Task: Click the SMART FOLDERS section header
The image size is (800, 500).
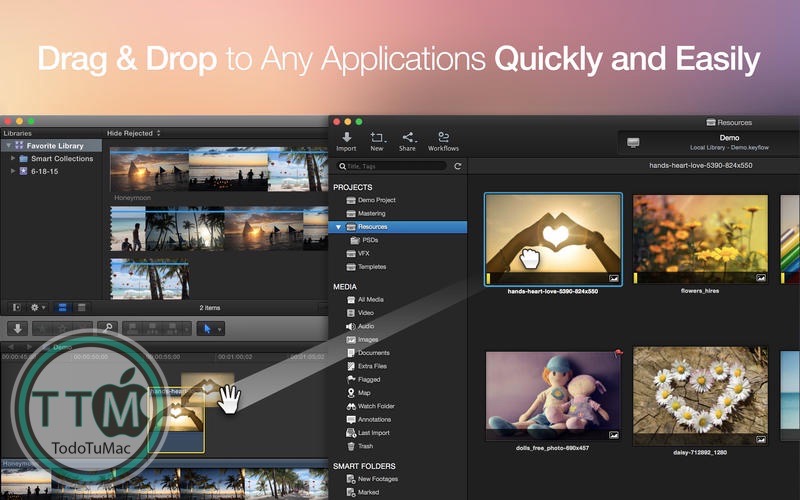Action: click(x=364, y=466)
